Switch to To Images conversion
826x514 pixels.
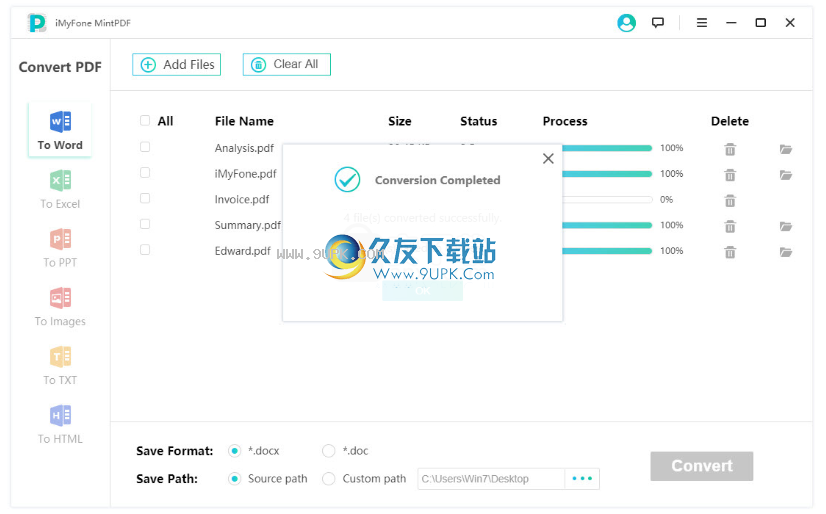60,307
